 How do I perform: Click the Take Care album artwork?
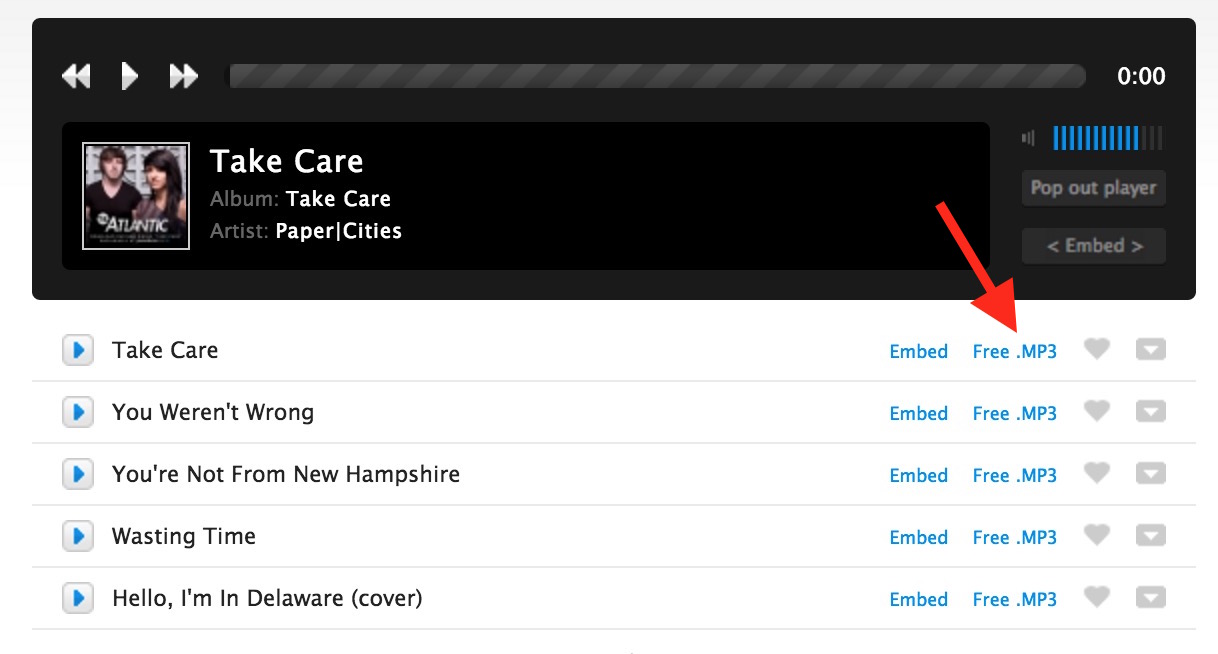pyautogui.click(x=136, y=196)
